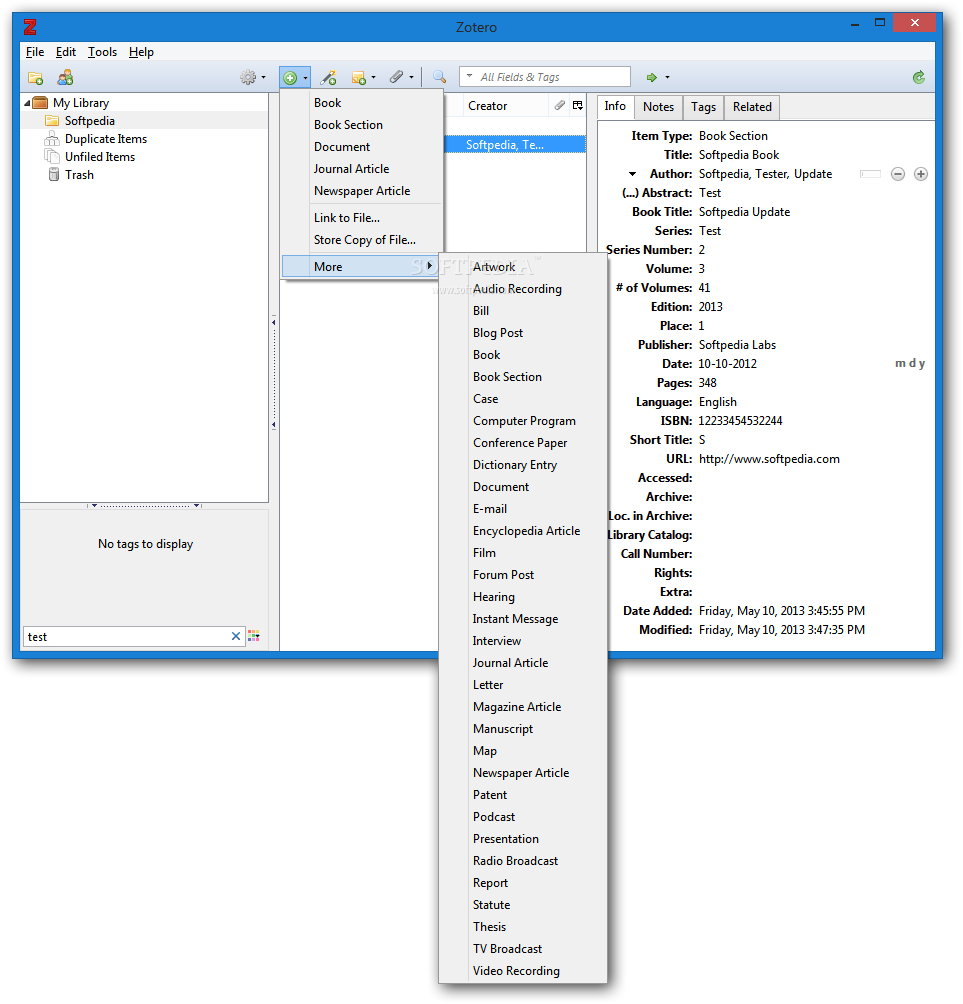This screenshot has height=1004, width=963.
Task: Click the New Note yellow sticky icon
Action: 359,77
